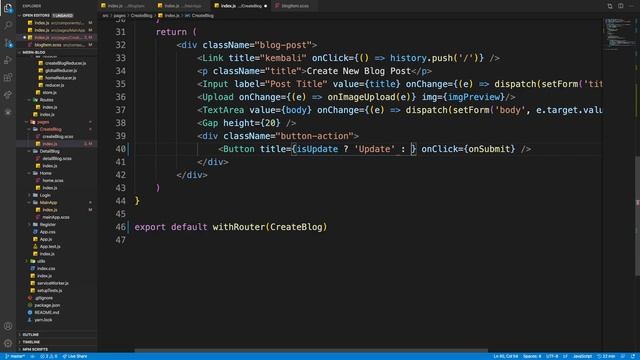
Task: Open mainApp.scss in explorer
Action: (x=56, y=217)
